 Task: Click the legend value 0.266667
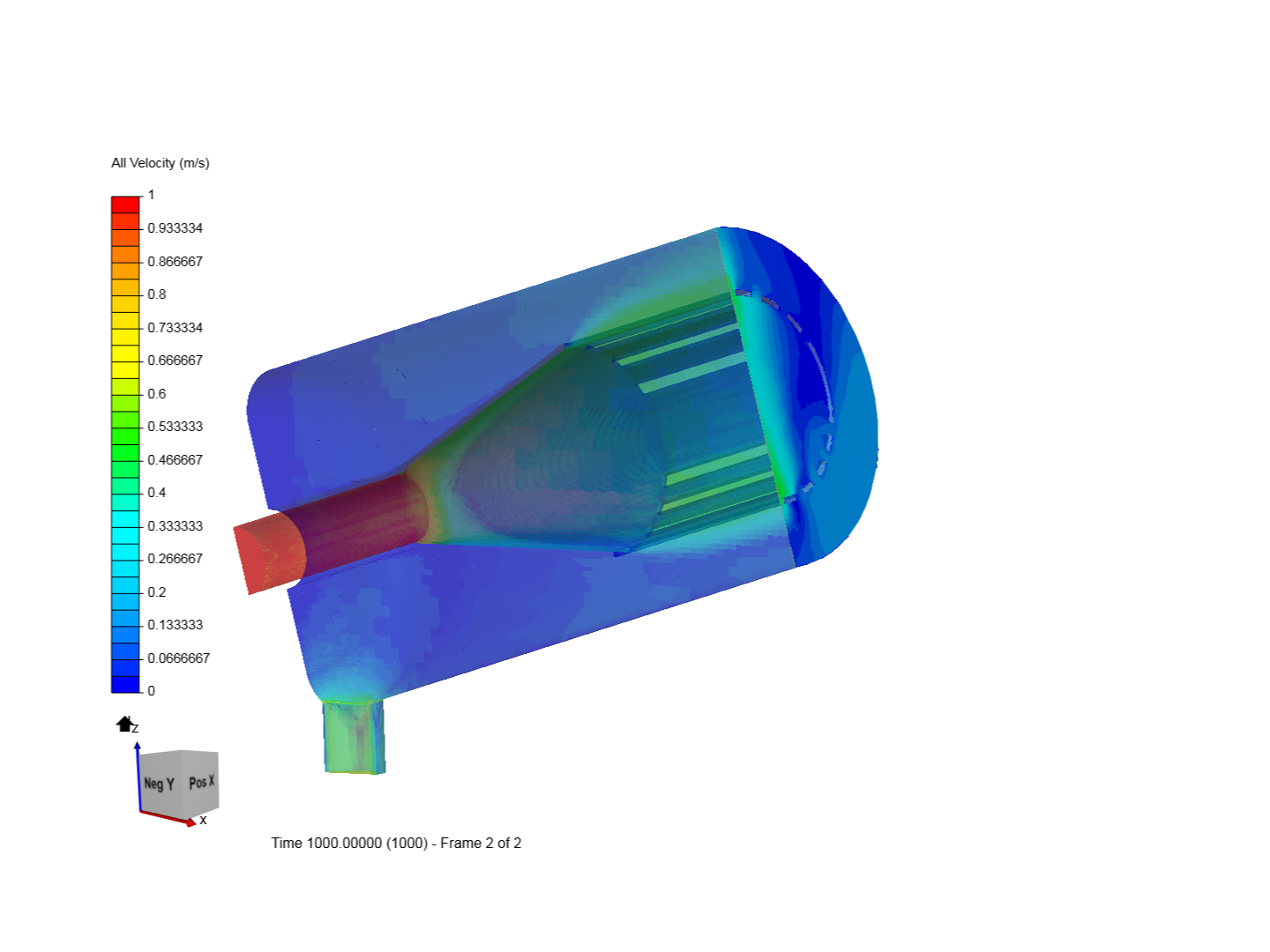click(175, 559)
